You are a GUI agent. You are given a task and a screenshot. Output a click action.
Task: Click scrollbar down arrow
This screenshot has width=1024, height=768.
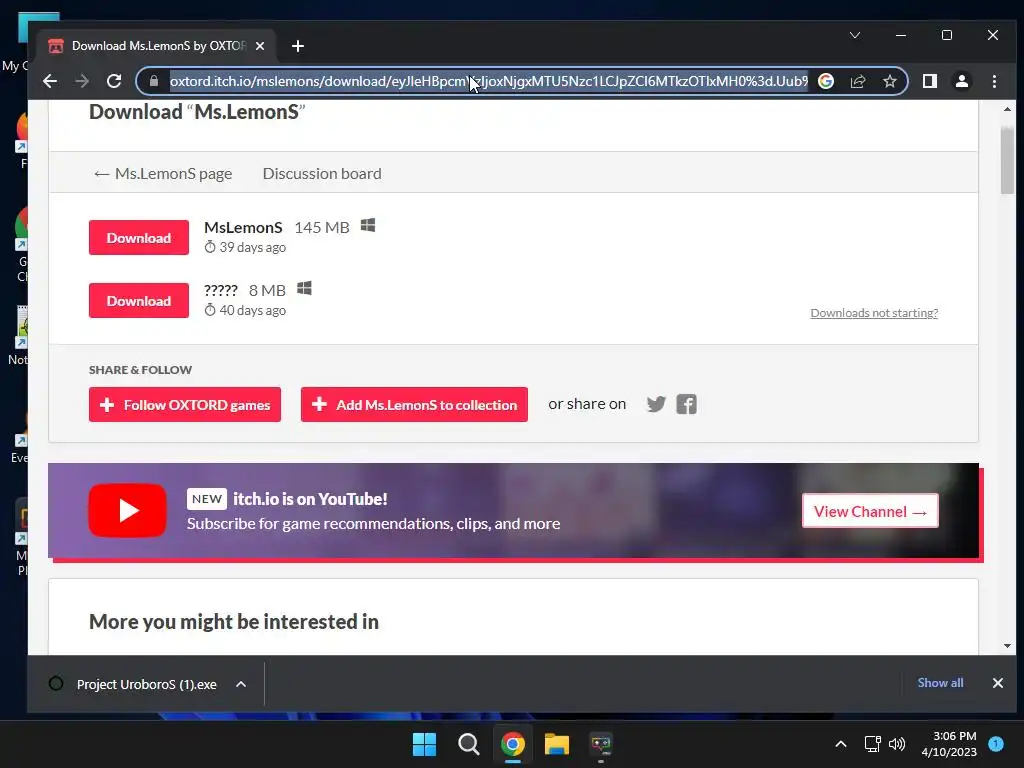(x=1007, y=646)
